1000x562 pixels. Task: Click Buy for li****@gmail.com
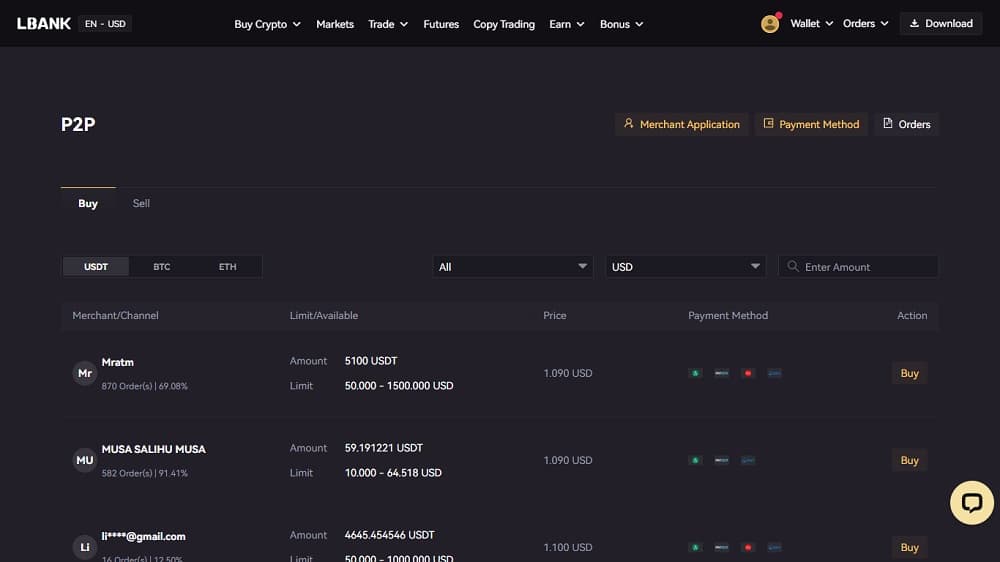[x=909, y=547]
